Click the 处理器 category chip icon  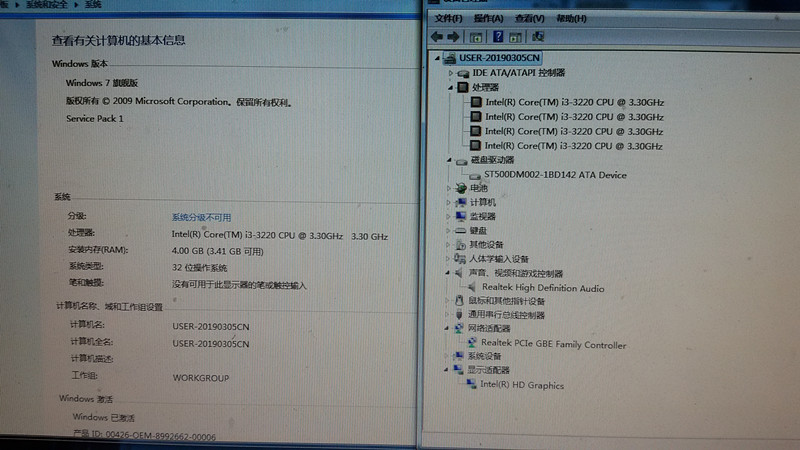[x=462, y=88]
